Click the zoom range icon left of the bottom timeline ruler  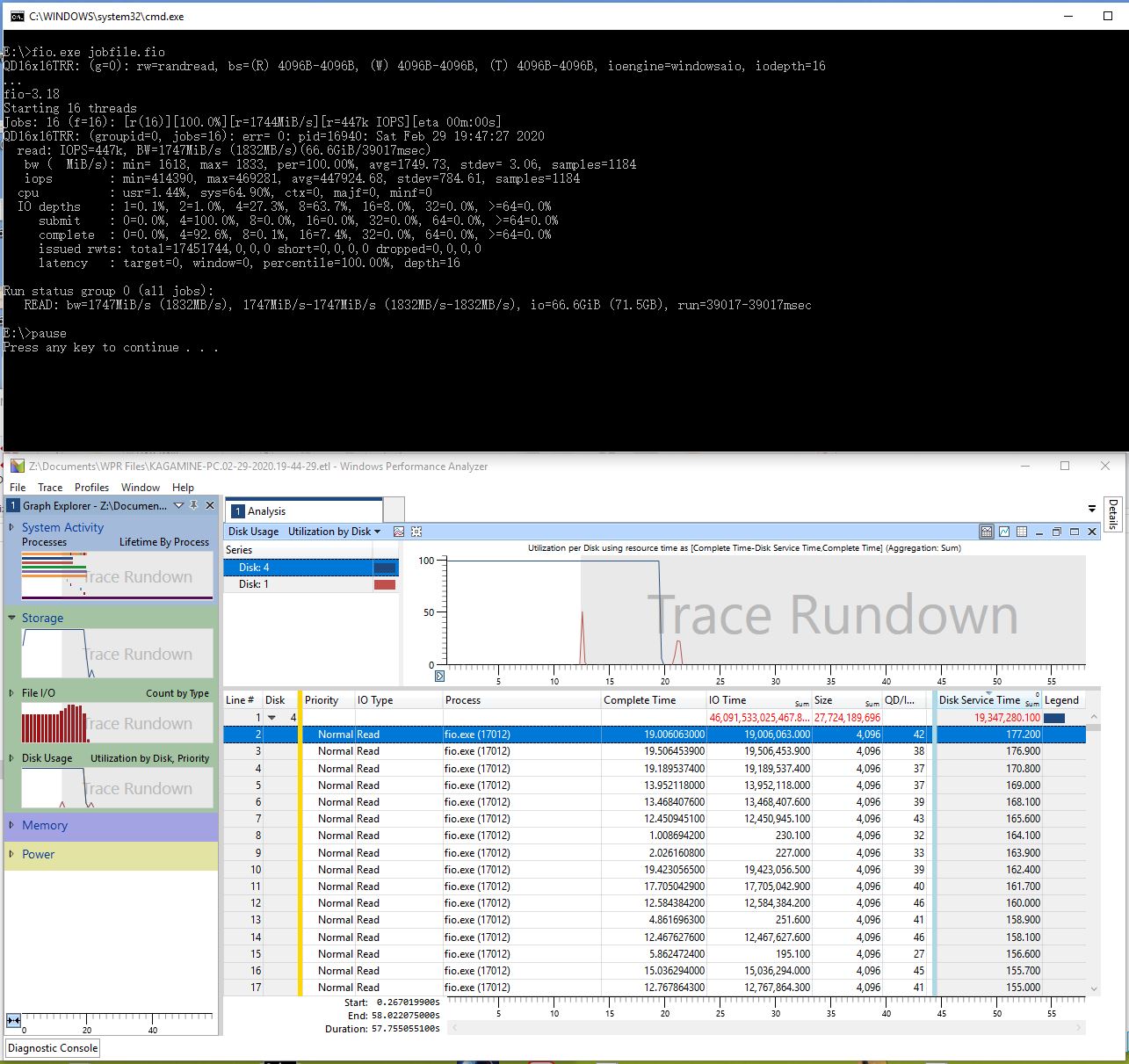point(11,1020)
